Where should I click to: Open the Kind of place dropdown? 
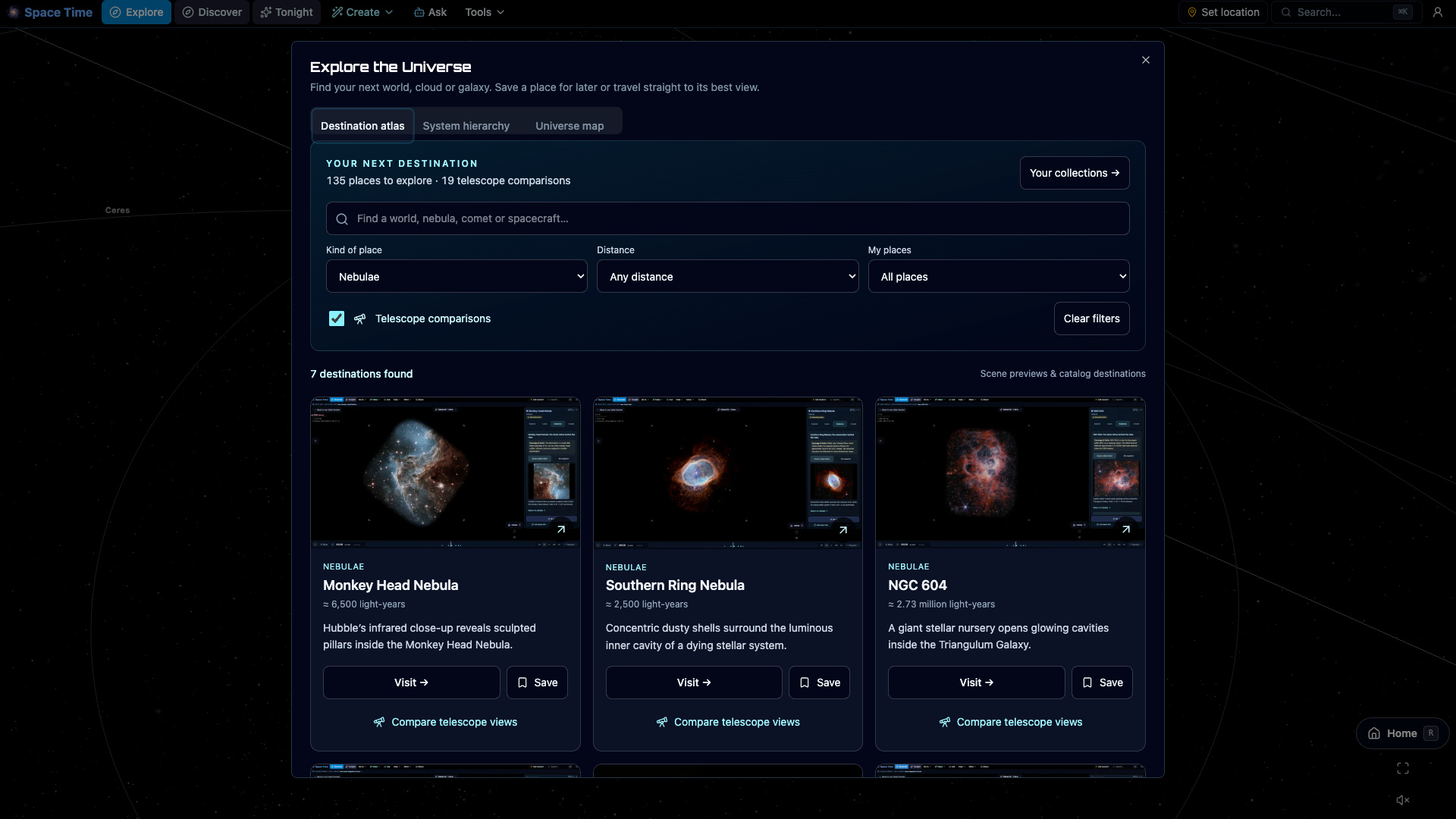(x=457, y=277)
